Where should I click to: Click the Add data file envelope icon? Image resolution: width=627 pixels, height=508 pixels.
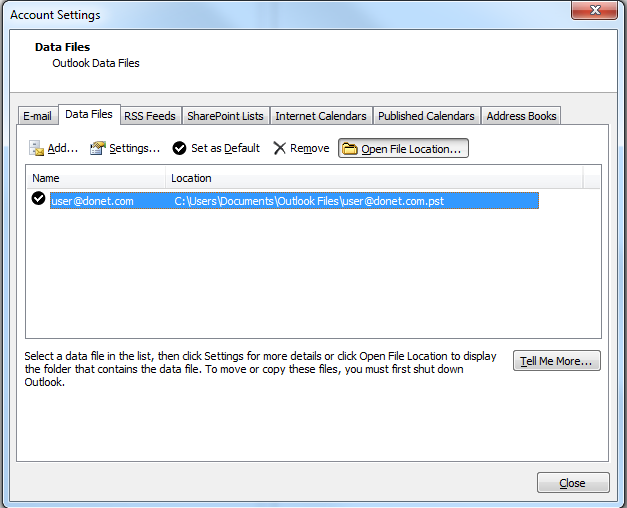click(36, 148)
